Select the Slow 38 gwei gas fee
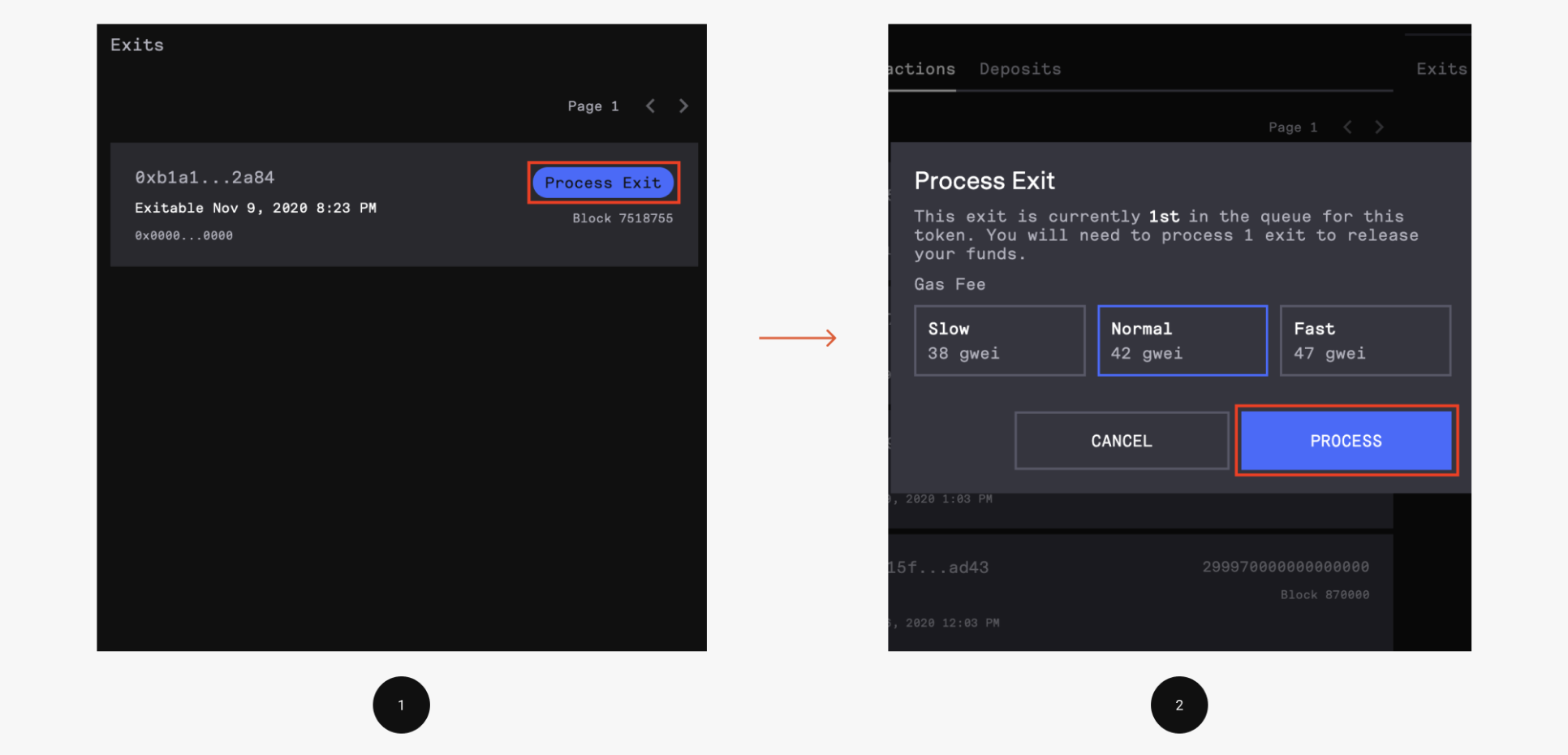Viewport: 1568px width, 755px height. pos(1000,341)
